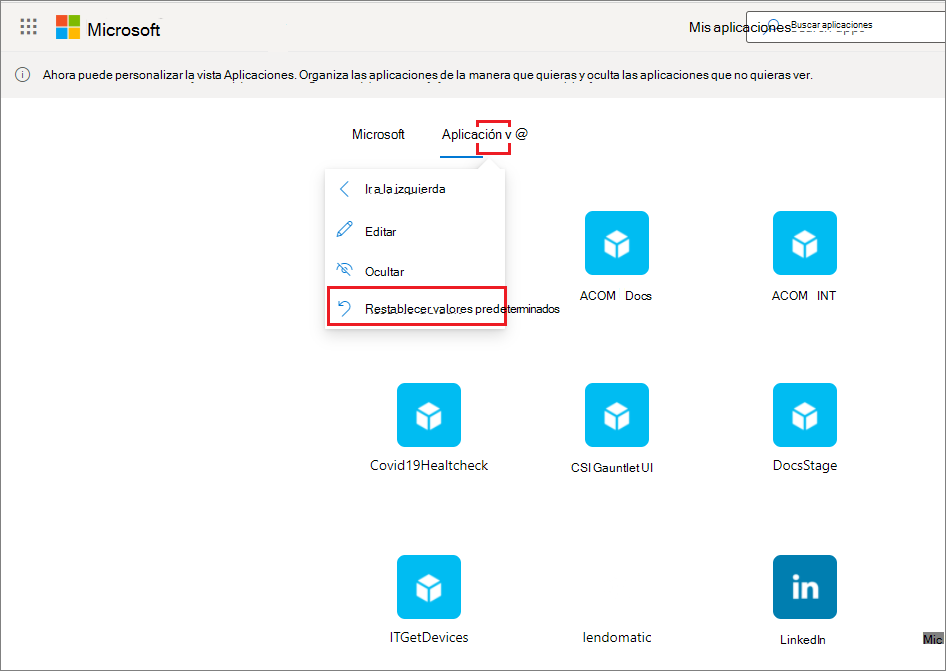Launch the Covid19Healtcheck app icon
This screenshot has width=946, height=671.
[429, 415]
